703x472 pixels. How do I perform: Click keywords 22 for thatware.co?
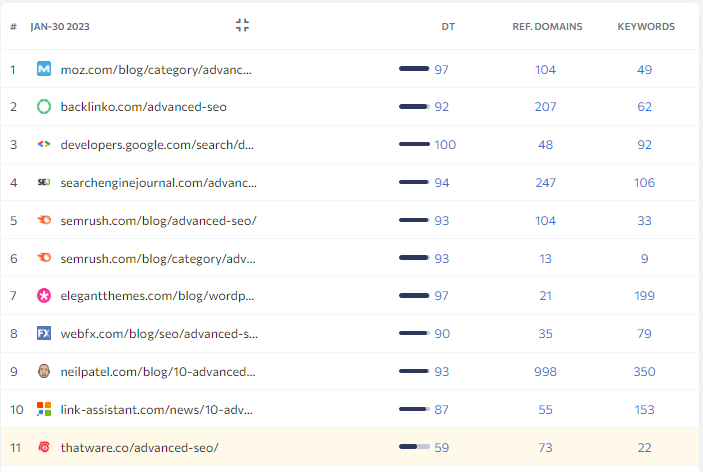point(645,447)
